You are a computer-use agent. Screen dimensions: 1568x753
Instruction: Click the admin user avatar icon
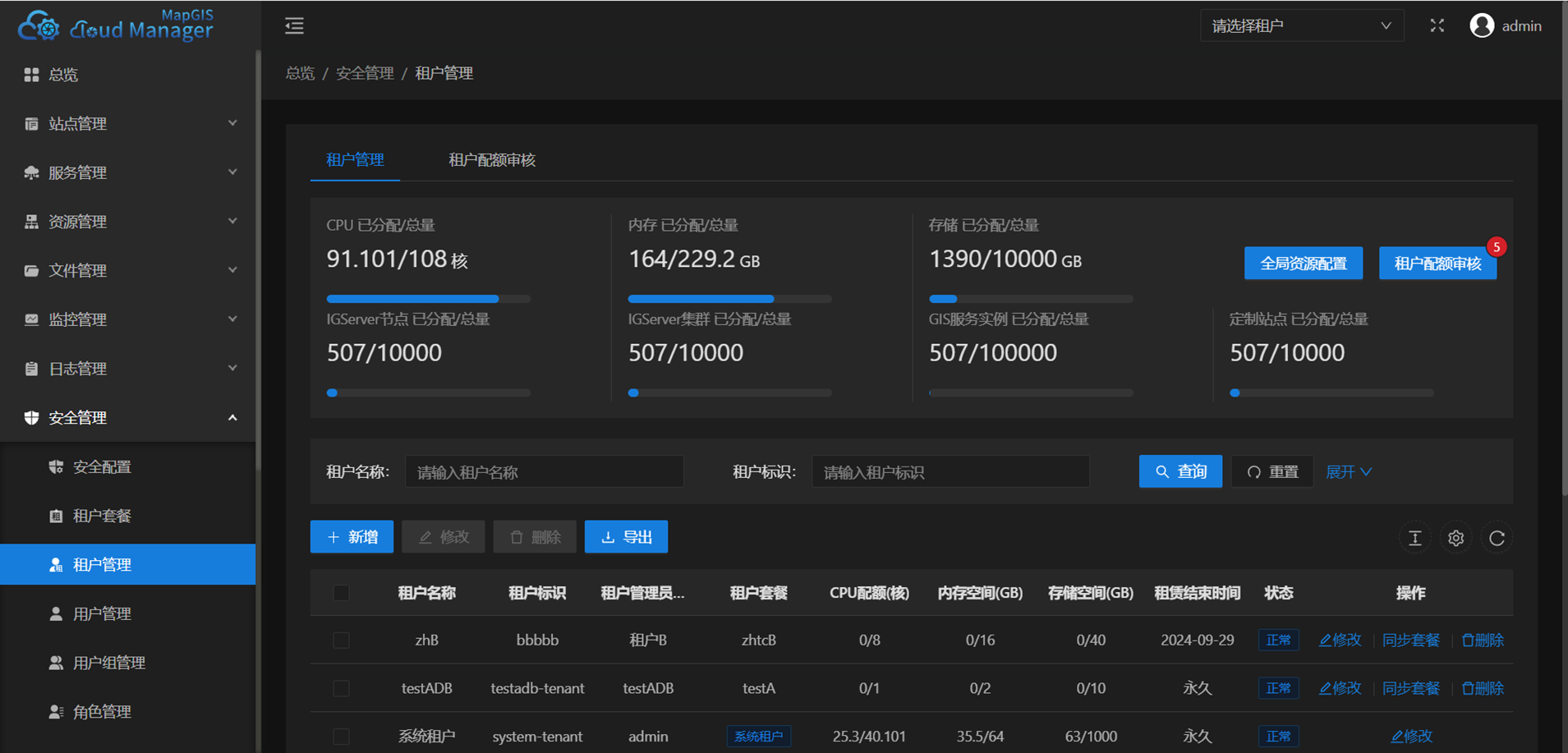(x=1483, y=25)
